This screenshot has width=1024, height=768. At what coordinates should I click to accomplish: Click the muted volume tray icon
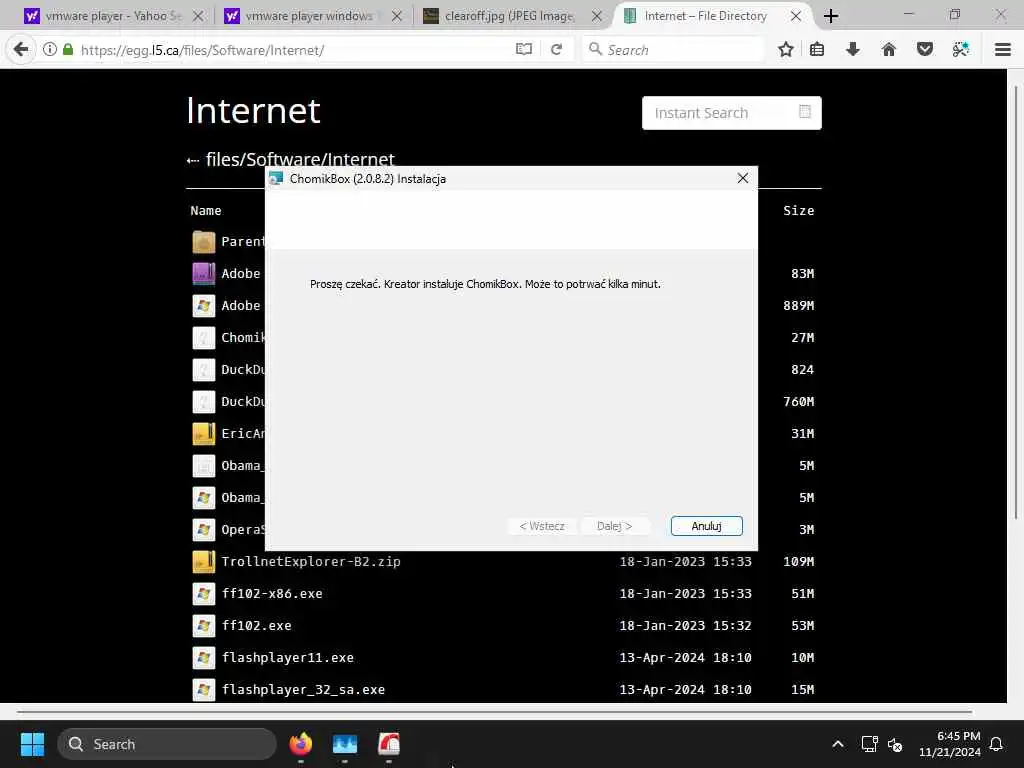click(x=895, y=744)
